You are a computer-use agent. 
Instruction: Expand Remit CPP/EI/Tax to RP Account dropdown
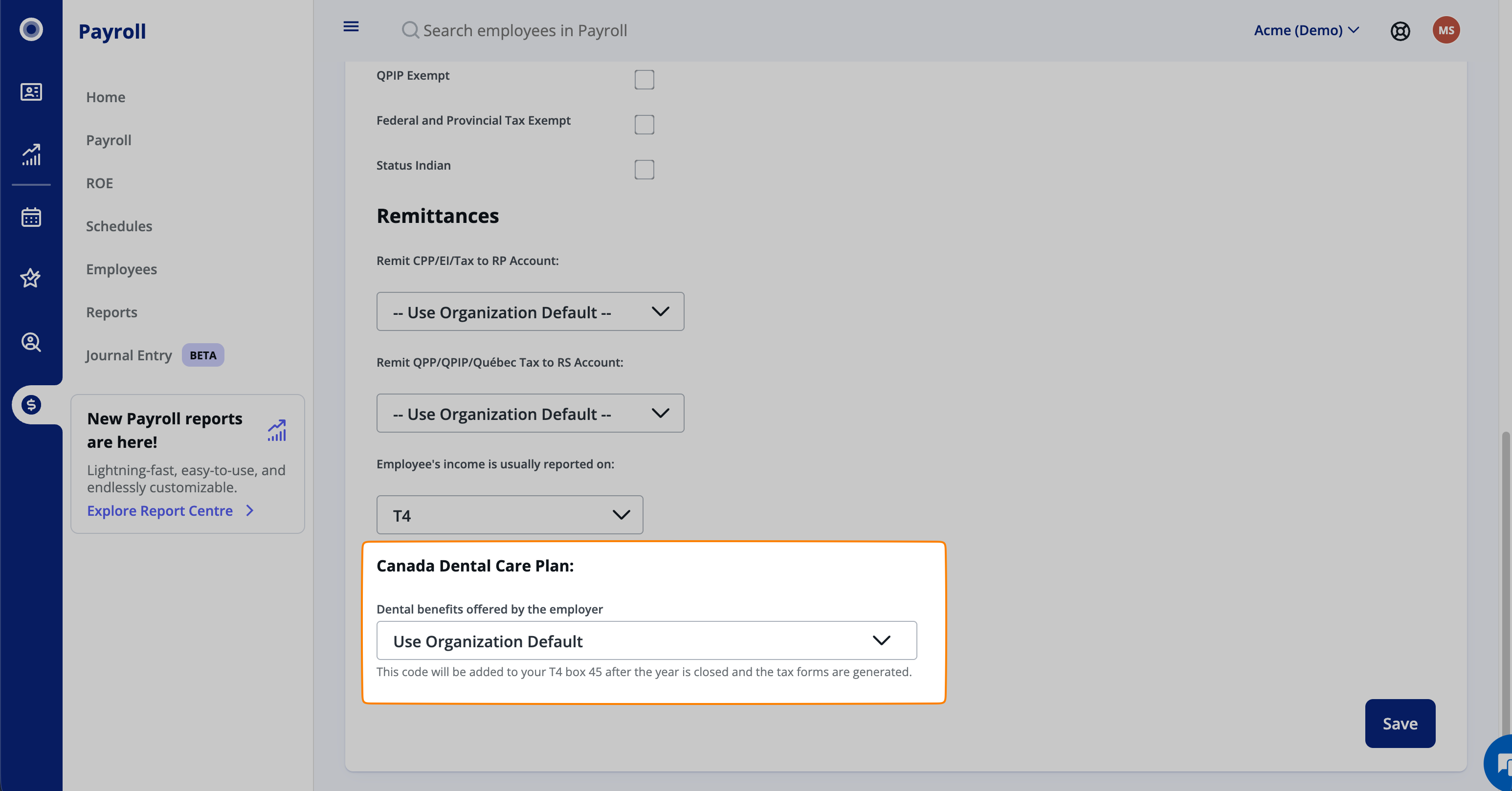[x=530, y=311]
